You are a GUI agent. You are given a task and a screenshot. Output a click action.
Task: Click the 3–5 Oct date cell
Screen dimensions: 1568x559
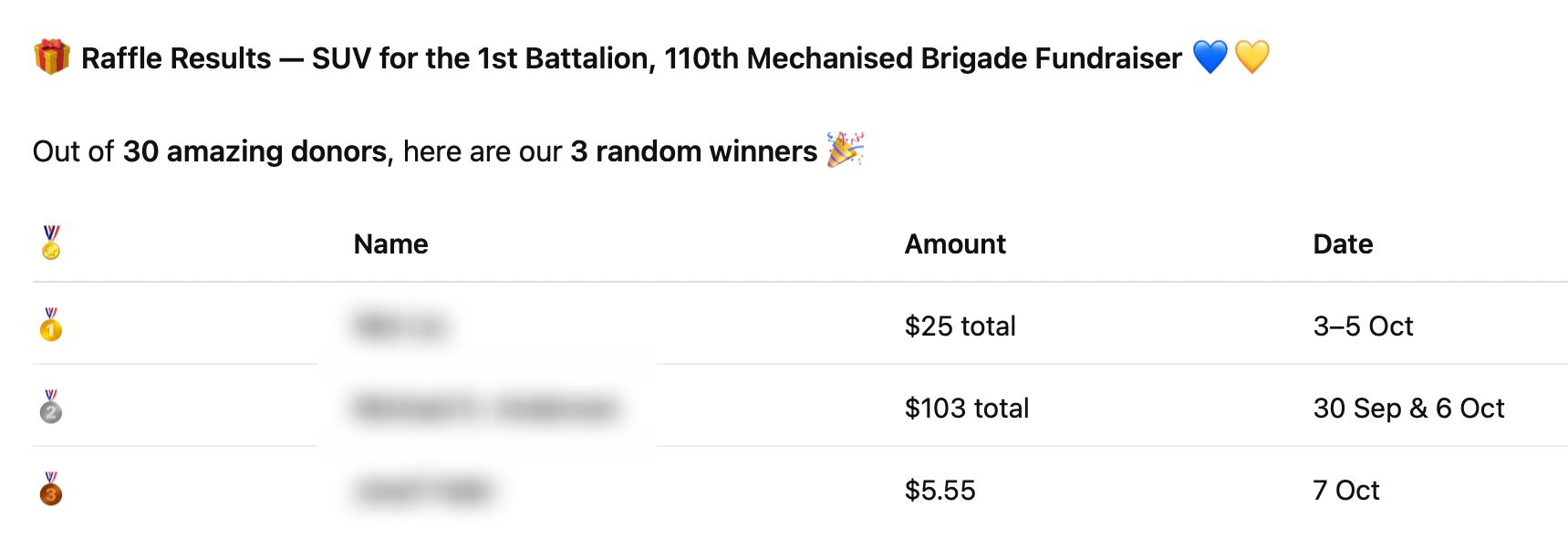(x=1362, y=326)
